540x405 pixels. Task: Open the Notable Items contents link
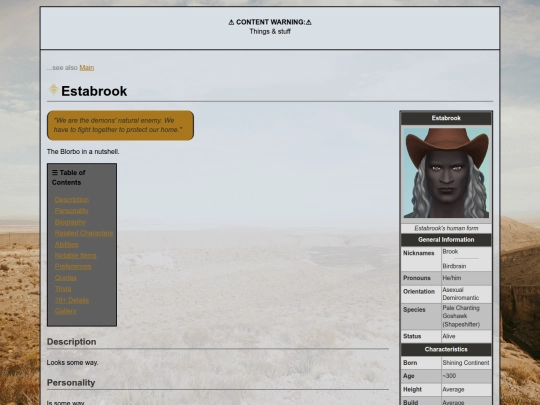(75, 256)
